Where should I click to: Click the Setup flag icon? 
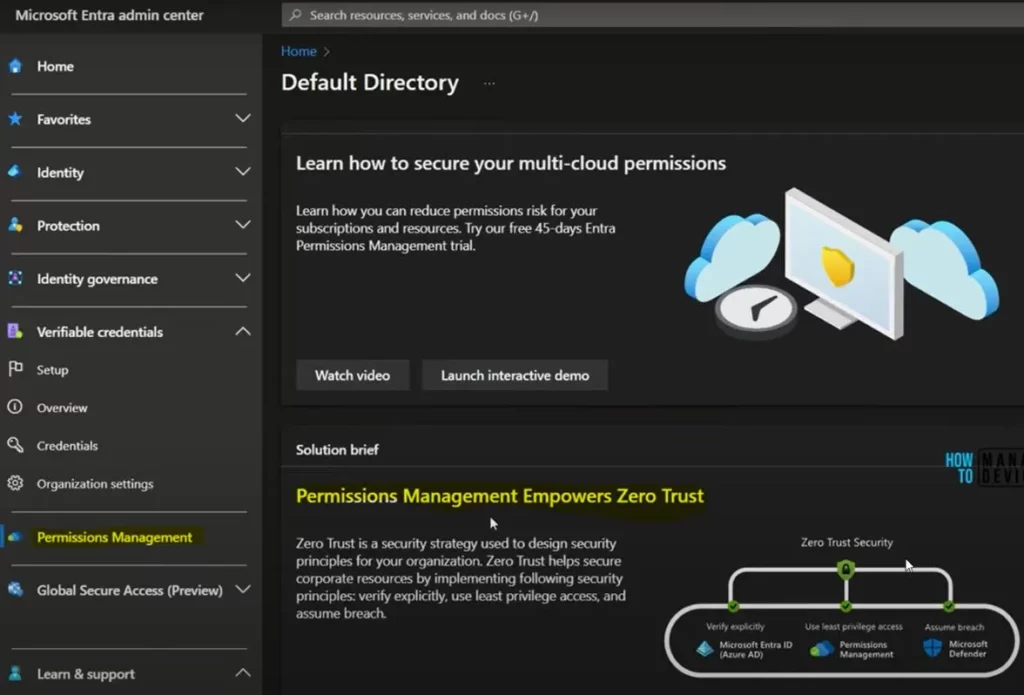tap(15, 369)
